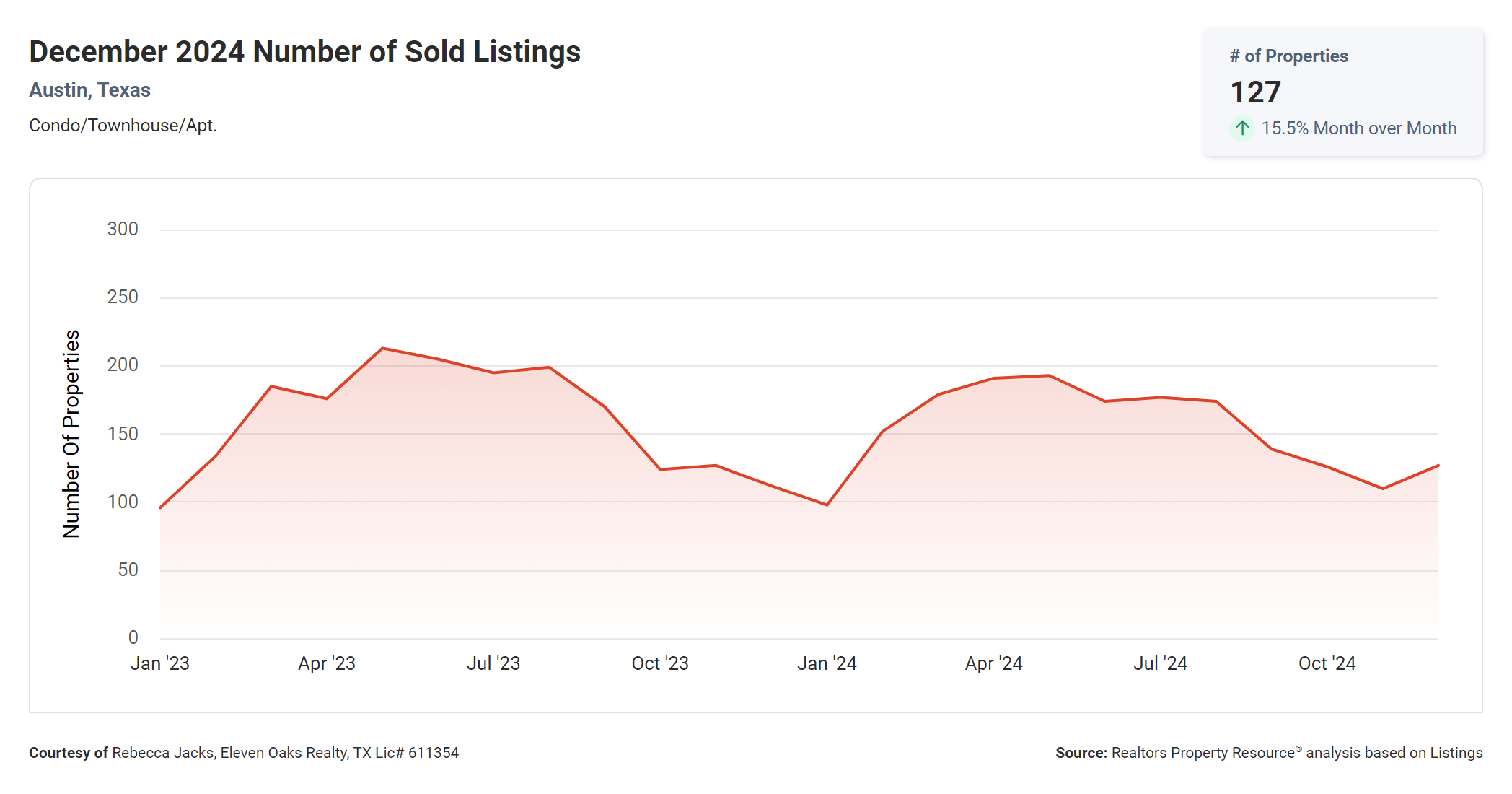Click the '# of Properties' card heading
1512x794 pixels.
pos(1288,56)
